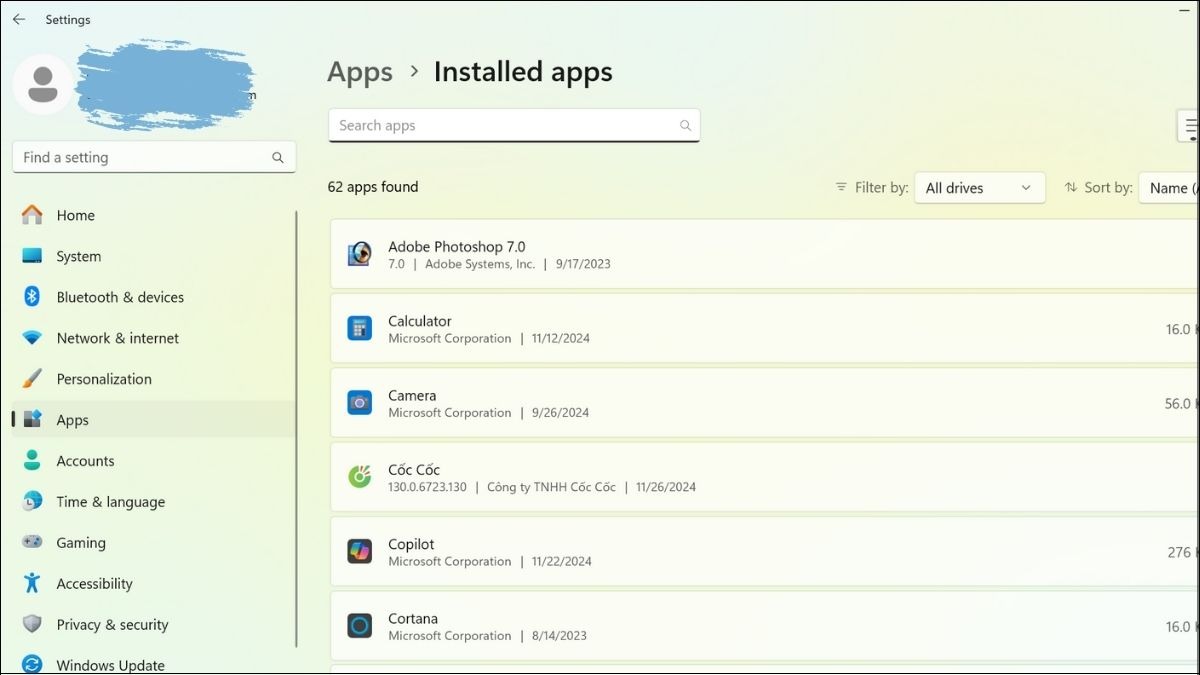Open the All drives filter dropdown
Viewport: 1200px width, 675px height.
coord(980,188)
